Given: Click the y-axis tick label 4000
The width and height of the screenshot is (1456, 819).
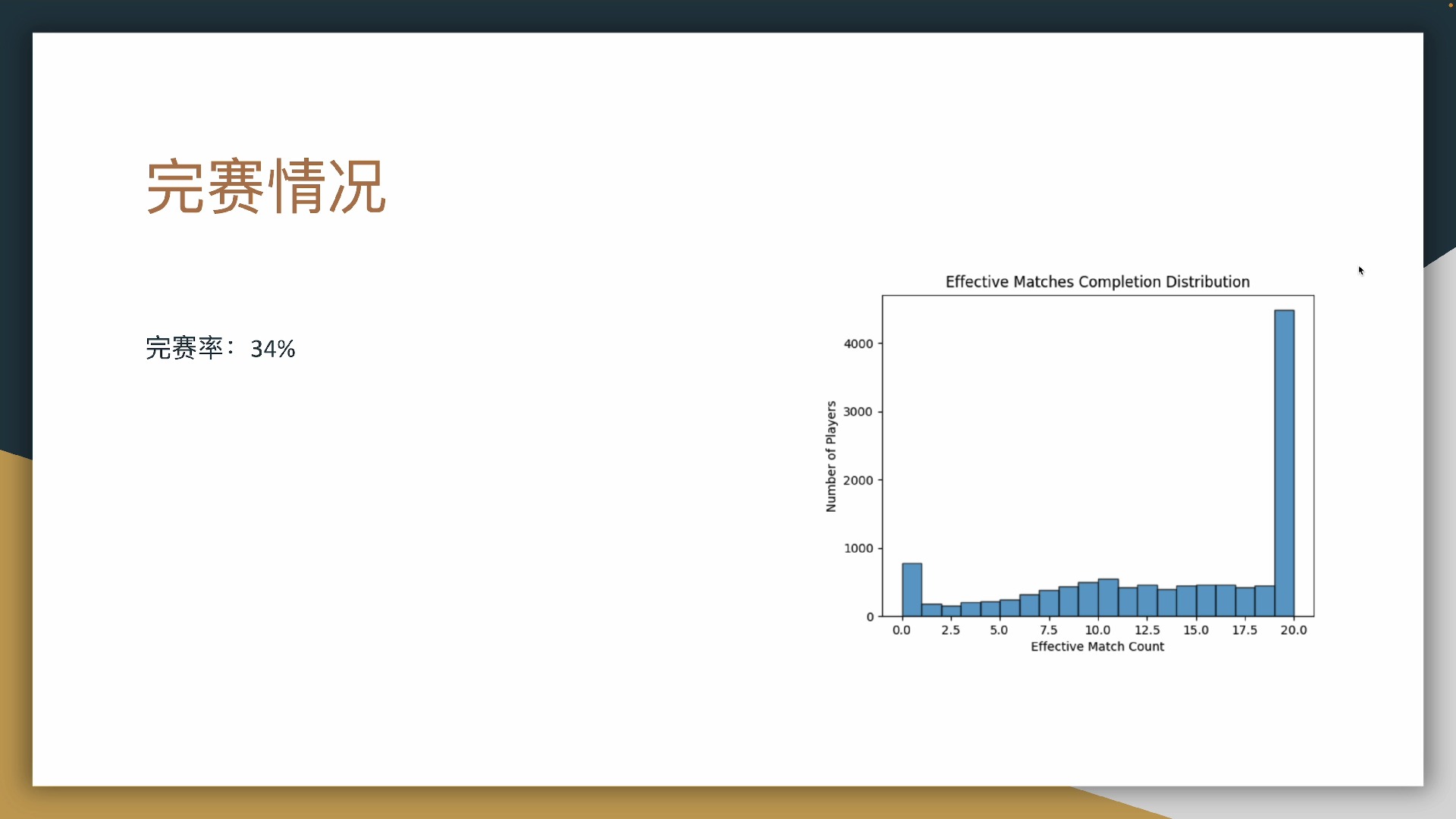Looking at the screenshot, I should [858, 344].
